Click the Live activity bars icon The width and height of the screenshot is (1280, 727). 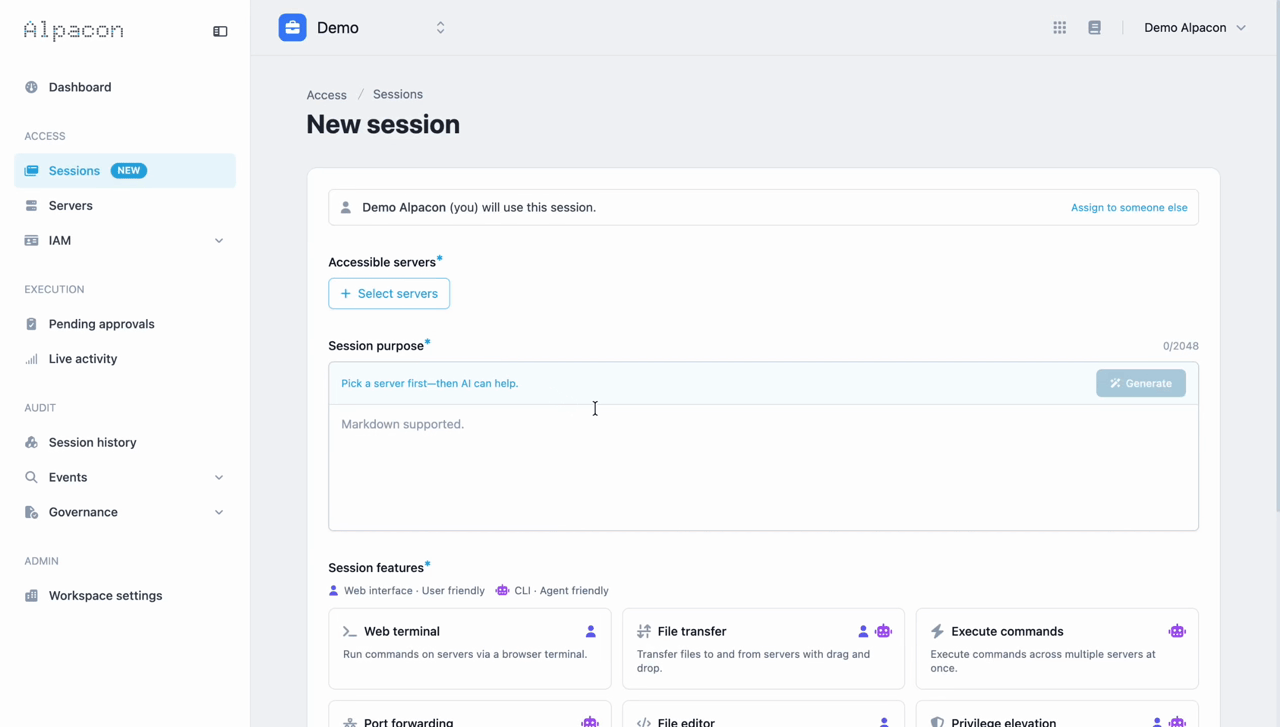[31, 359]
